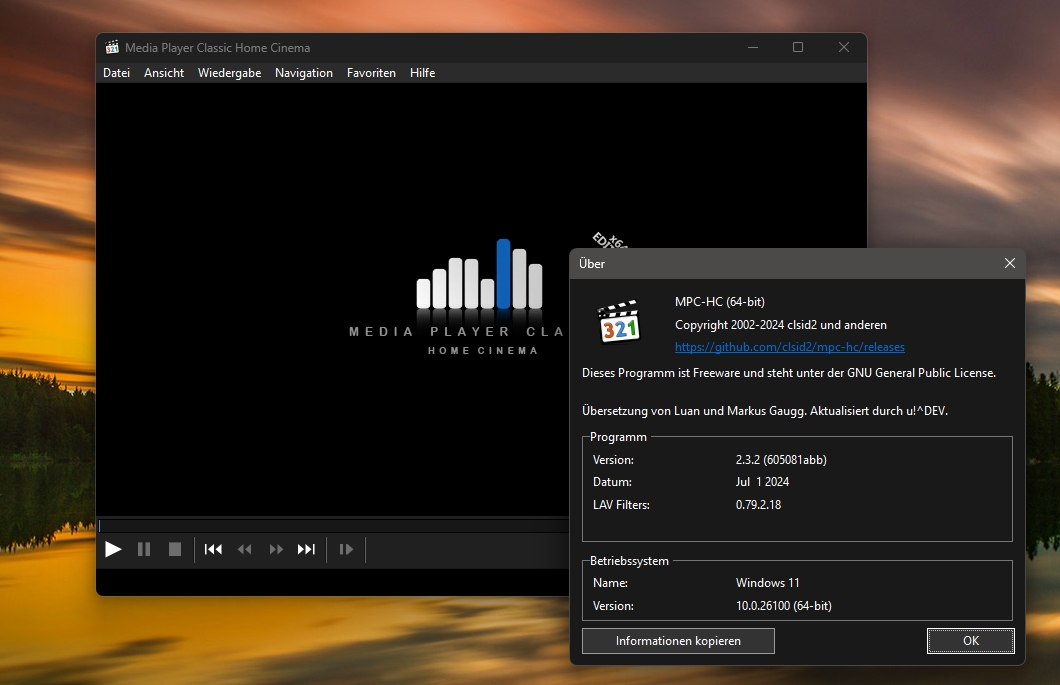This screenshot has height=685, width=1060.
Task: Click the version value 2.3.2 (605081abb)
Action: tap(781, 460)
